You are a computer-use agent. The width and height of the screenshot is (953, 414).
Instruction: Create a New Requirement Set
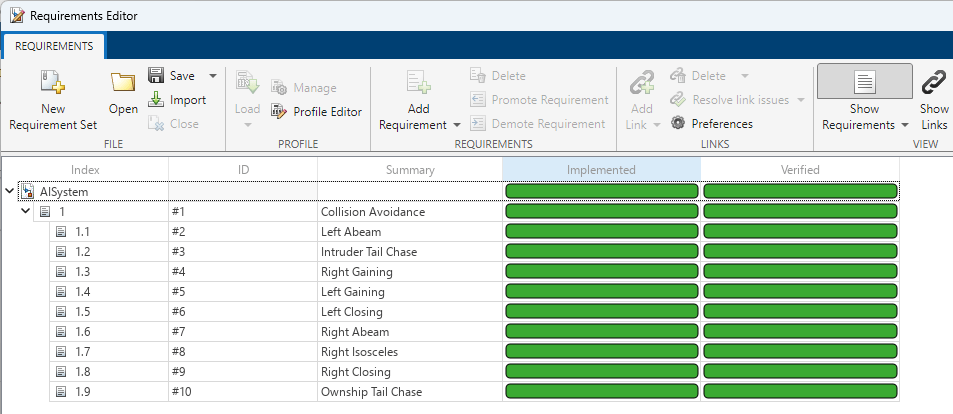[x=53, y=100]
